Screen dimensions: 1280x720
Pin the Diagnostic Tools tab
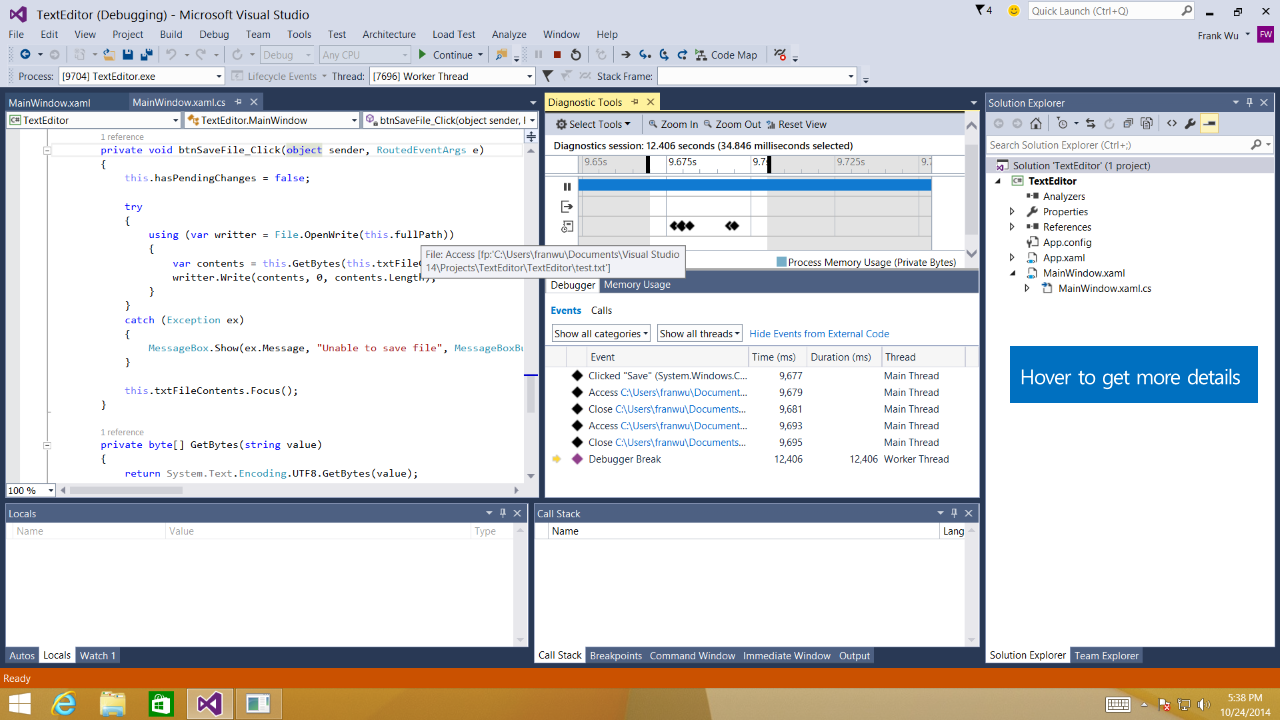pos(634,102)
